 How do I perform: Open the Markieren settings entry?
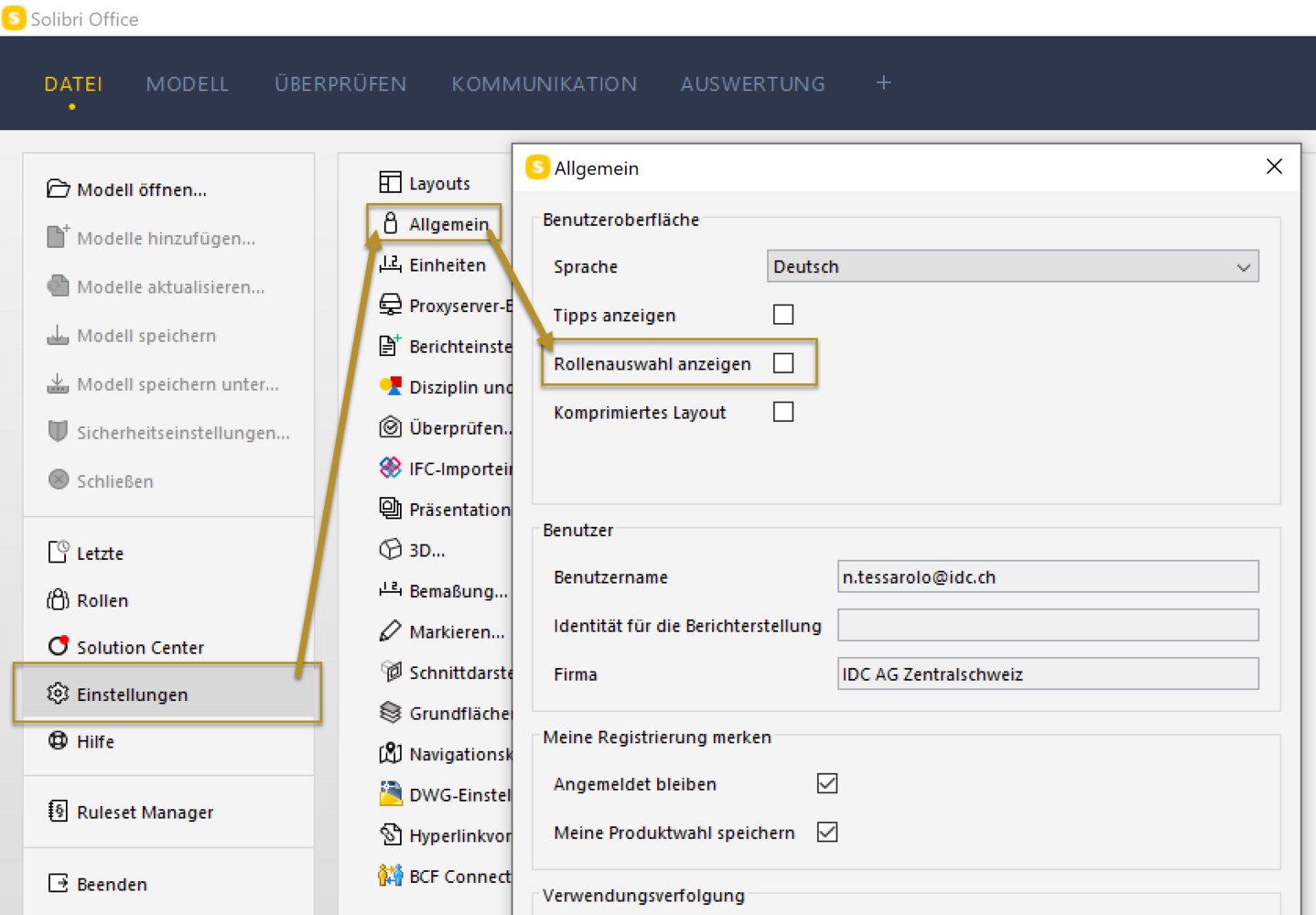pos(444,631)
